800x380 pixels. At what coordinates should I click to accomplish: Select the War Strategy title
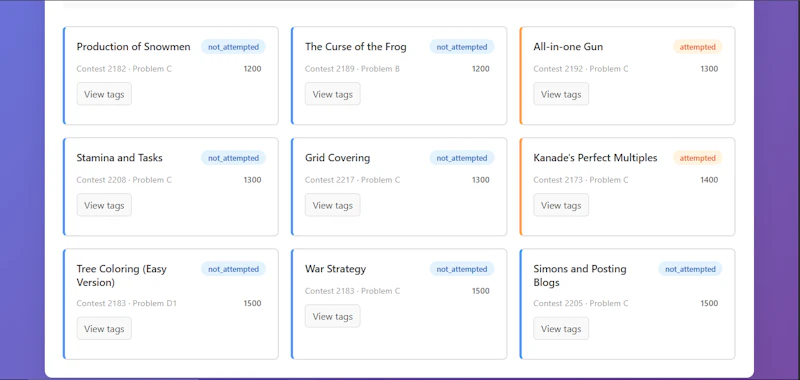[335, 269]
